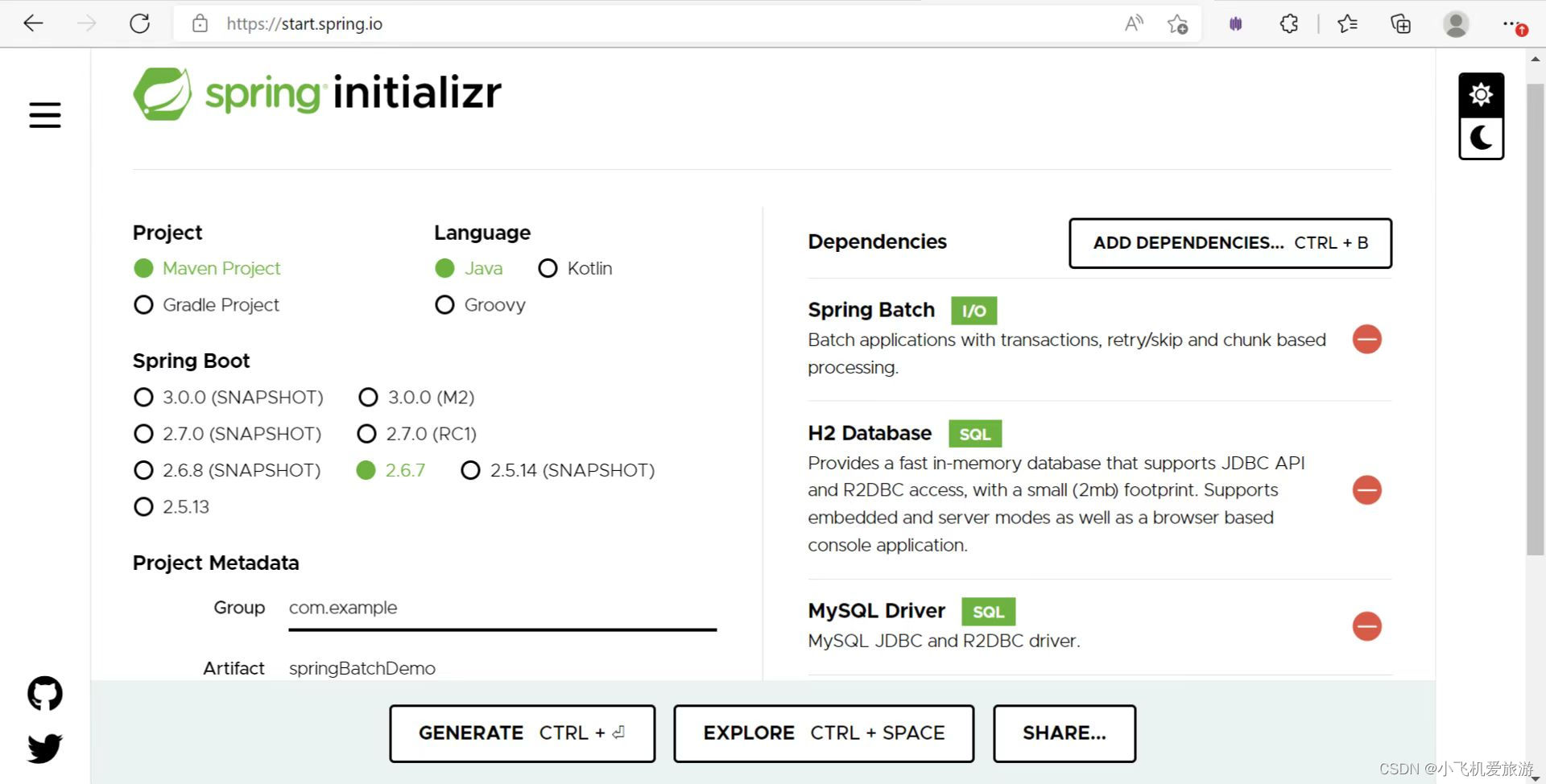Open the Favorites list icon
This screenshot has height=784, width=1546.
click(x=1347, y=24)
